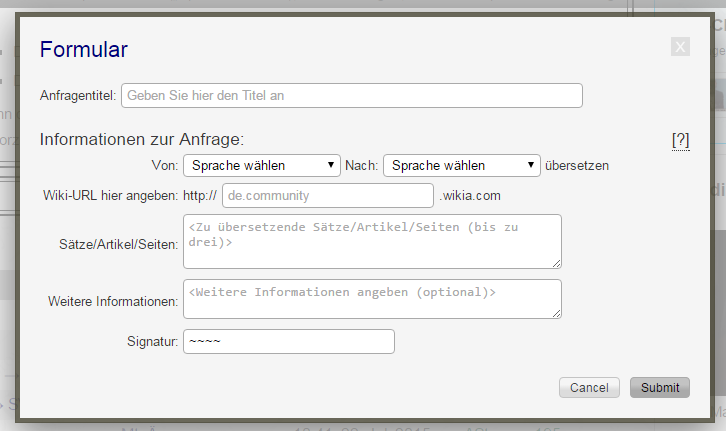Click into the Sätze/Artikel/Seiten text area

click(371, 240)
